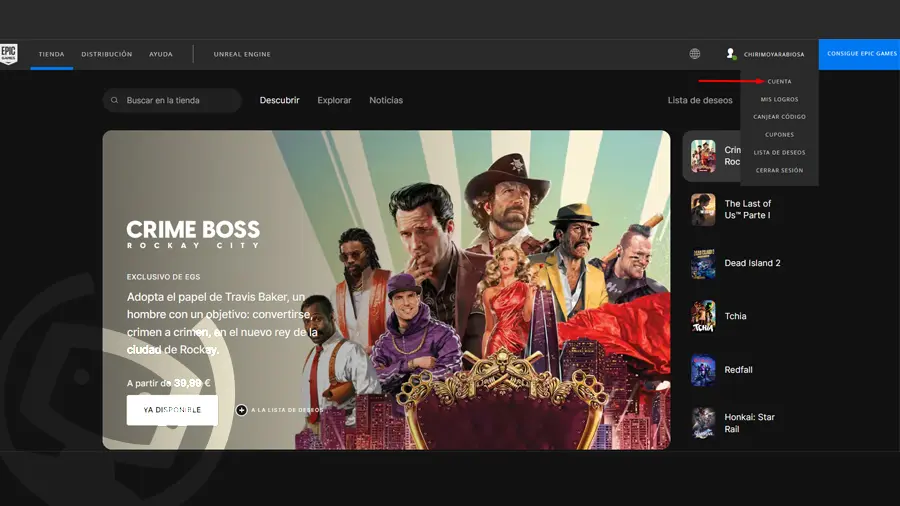Open the Distribución menu item
900x506 pixels.
[107, 54]
